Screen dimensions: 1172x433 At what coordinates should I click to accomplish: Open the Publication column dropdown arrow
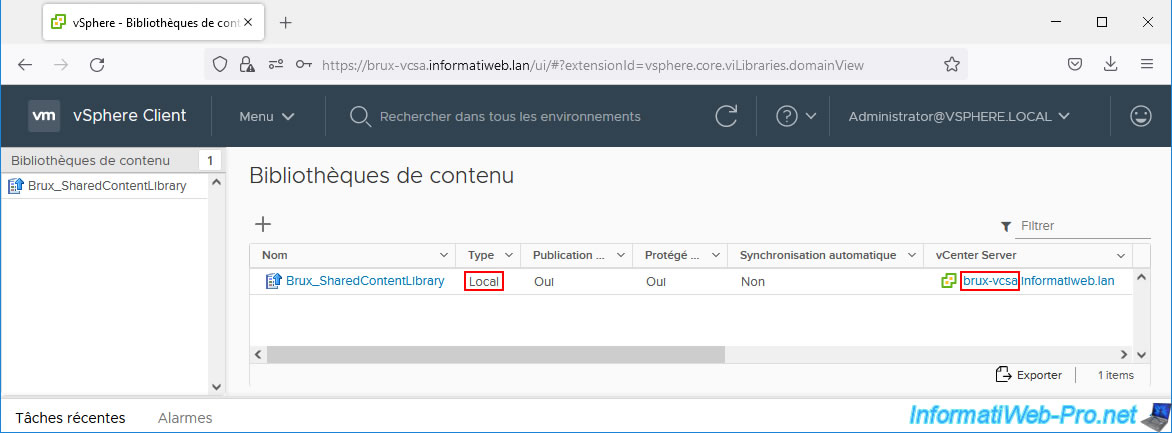[620, 256]
